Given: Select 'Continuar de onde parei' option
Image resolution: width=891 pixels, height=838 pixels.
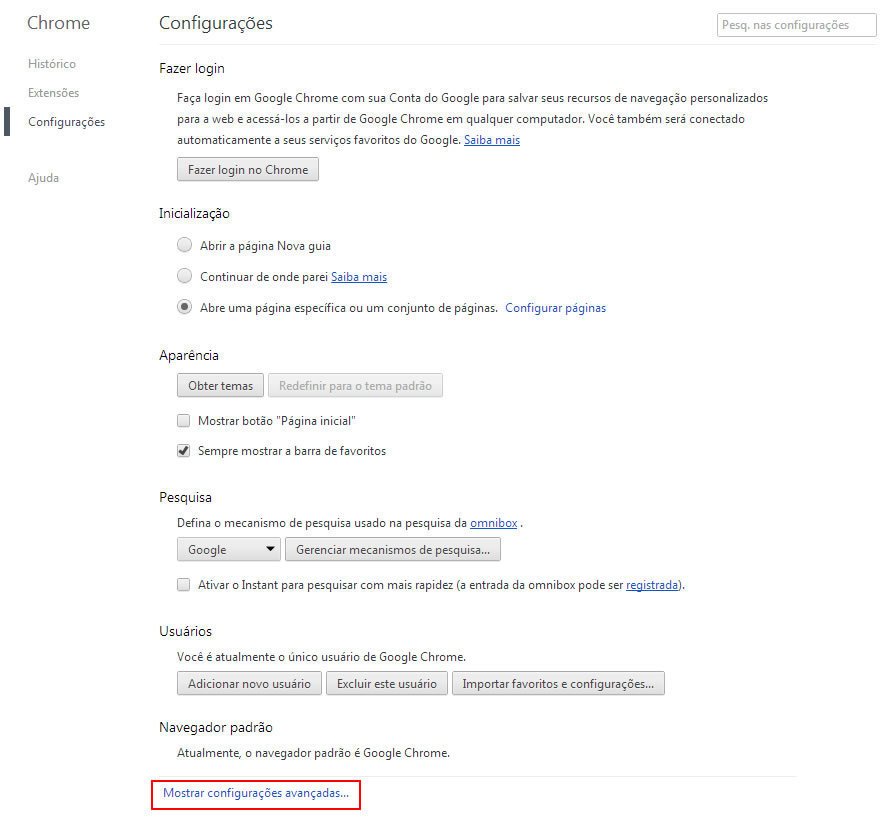Looking at the screenshot, I should click(184, 275).
